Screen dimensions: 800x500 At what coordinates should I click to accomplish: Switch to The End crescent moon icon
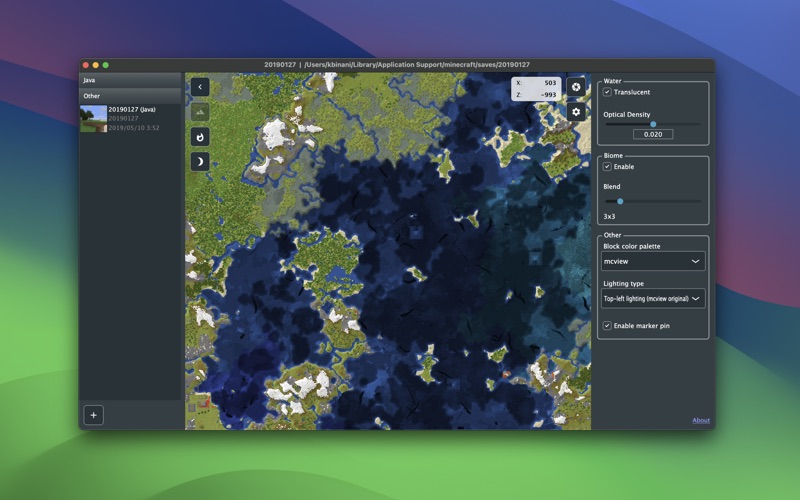pyautogui.click(x=200, y=162)
